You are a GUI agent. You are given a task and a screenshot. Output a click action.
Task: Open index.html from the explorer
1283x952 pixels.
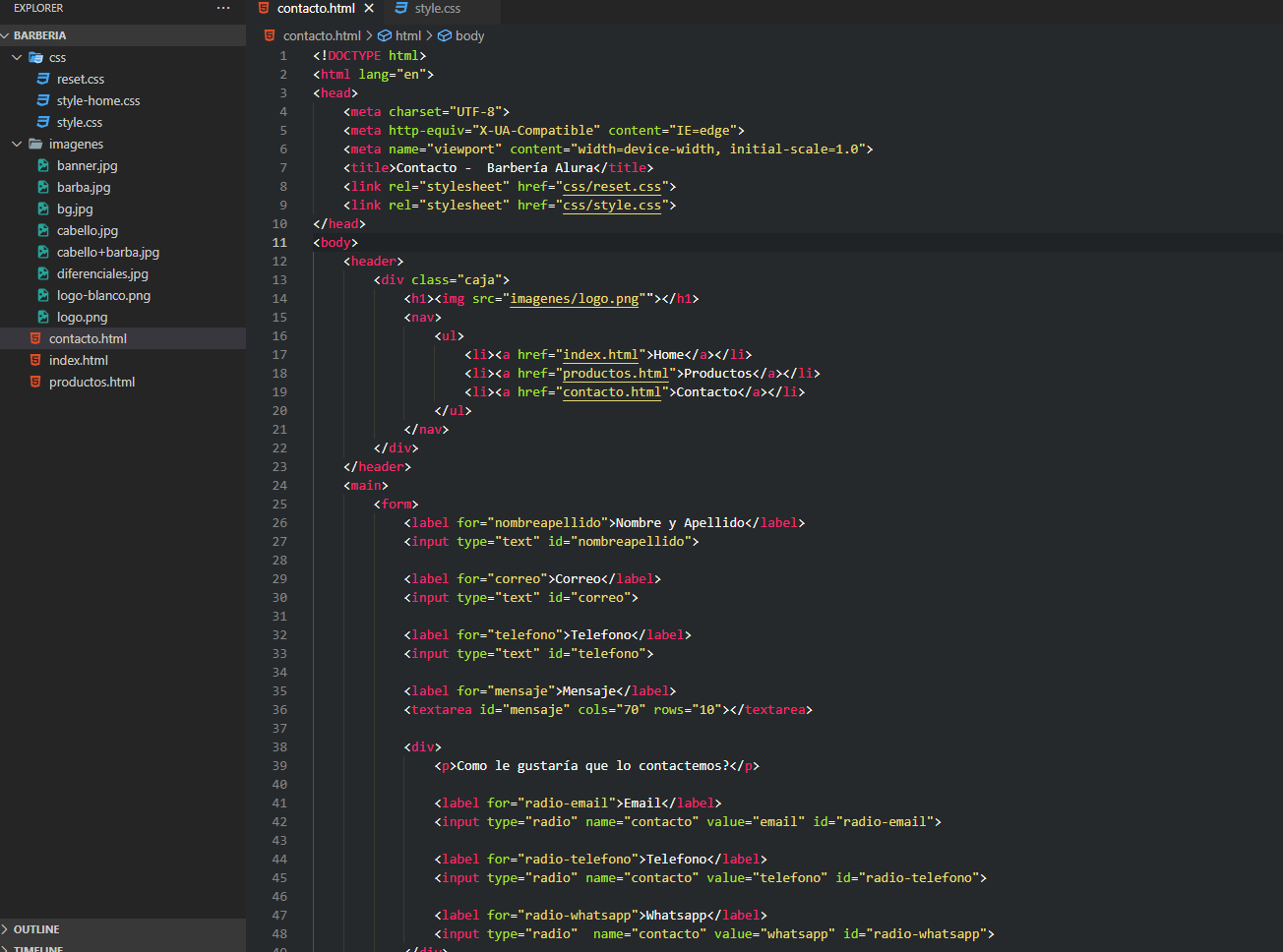tap(79, 360)
